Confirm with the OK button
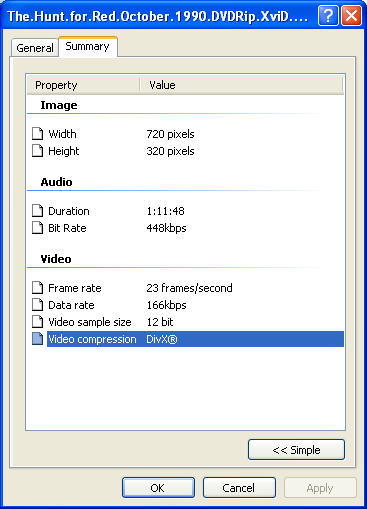 point(158,488)
